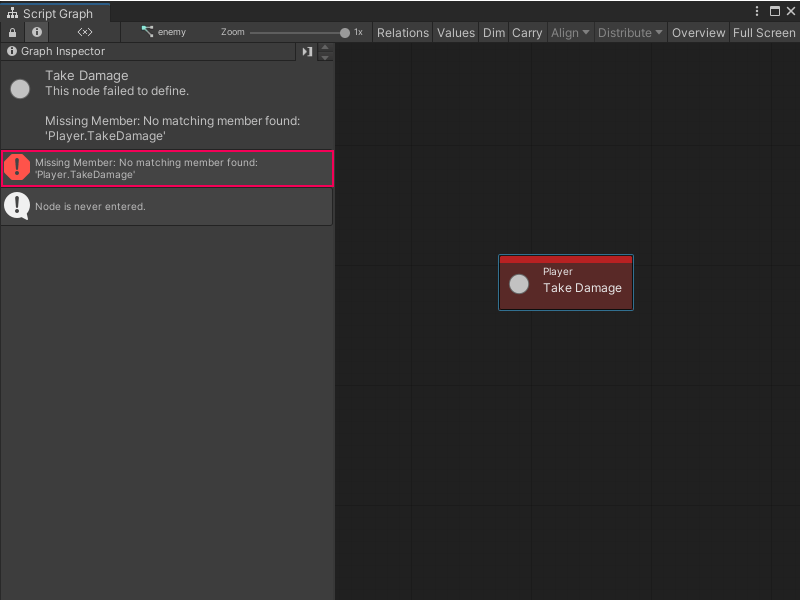Toggle the graph lock icon

coord(11,31)
